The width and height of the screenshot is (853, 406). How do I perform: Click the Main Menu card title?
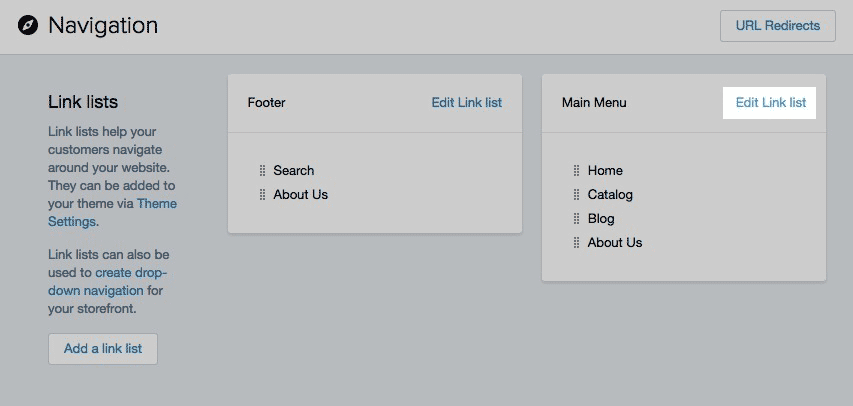point(594,102)
